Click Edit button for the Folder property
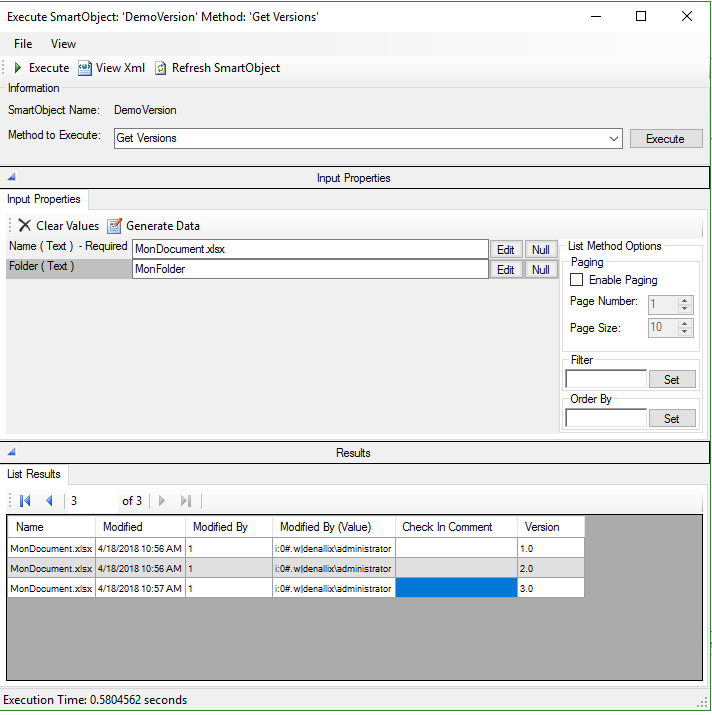712x715 pixels. pos(506,270)
